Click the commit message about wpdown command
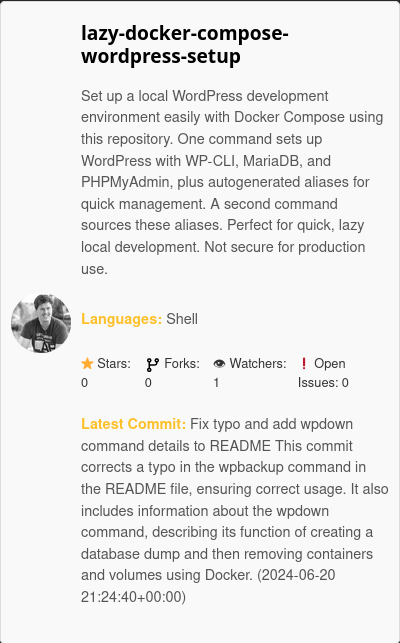The height and width of the screenshot is (643, 400). [x=234, y=499]
